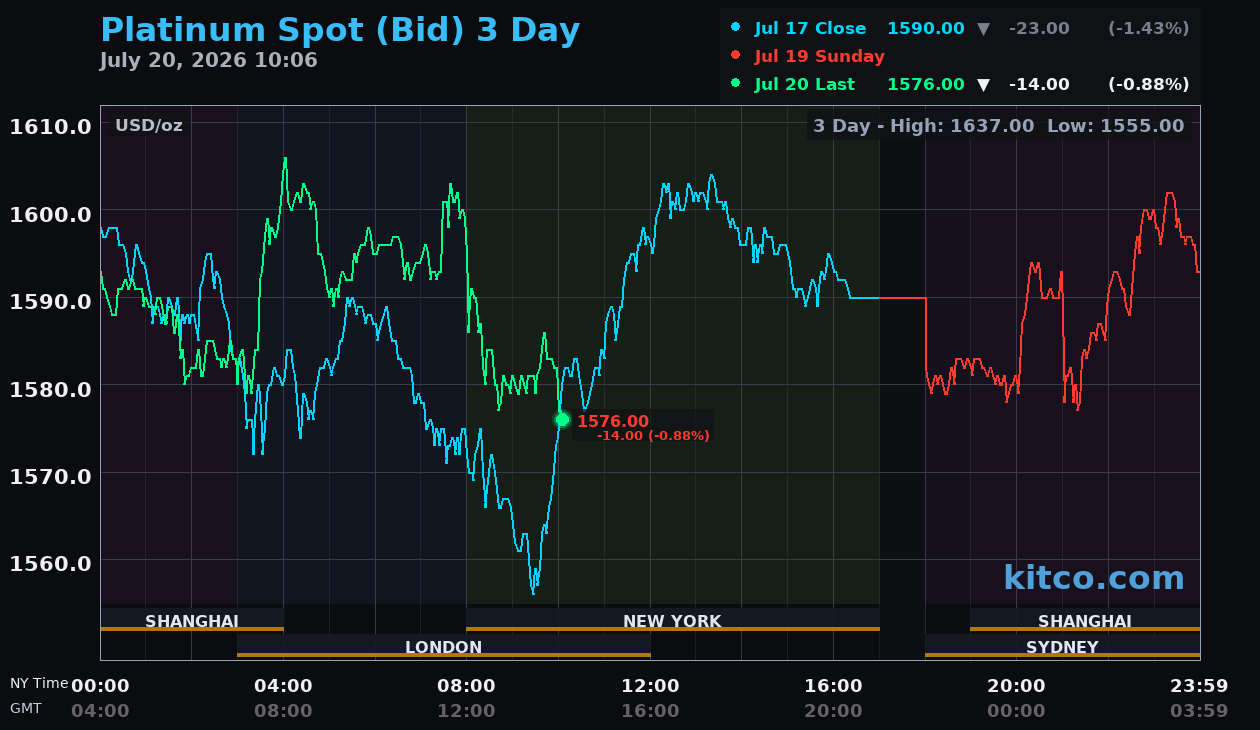Click the Platinum Spot (Bid) 3 Day title
The image size is (1260, 730).
pos(340,30)
